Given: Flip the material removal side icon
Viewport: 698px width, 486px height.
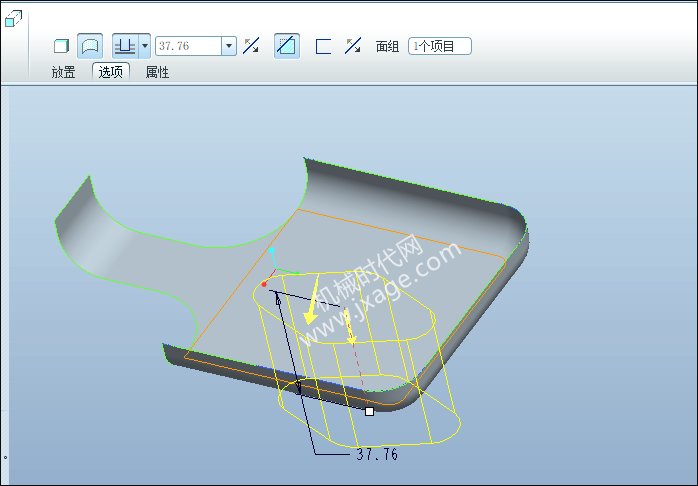Looking at the screenshot, I should 353,46.
